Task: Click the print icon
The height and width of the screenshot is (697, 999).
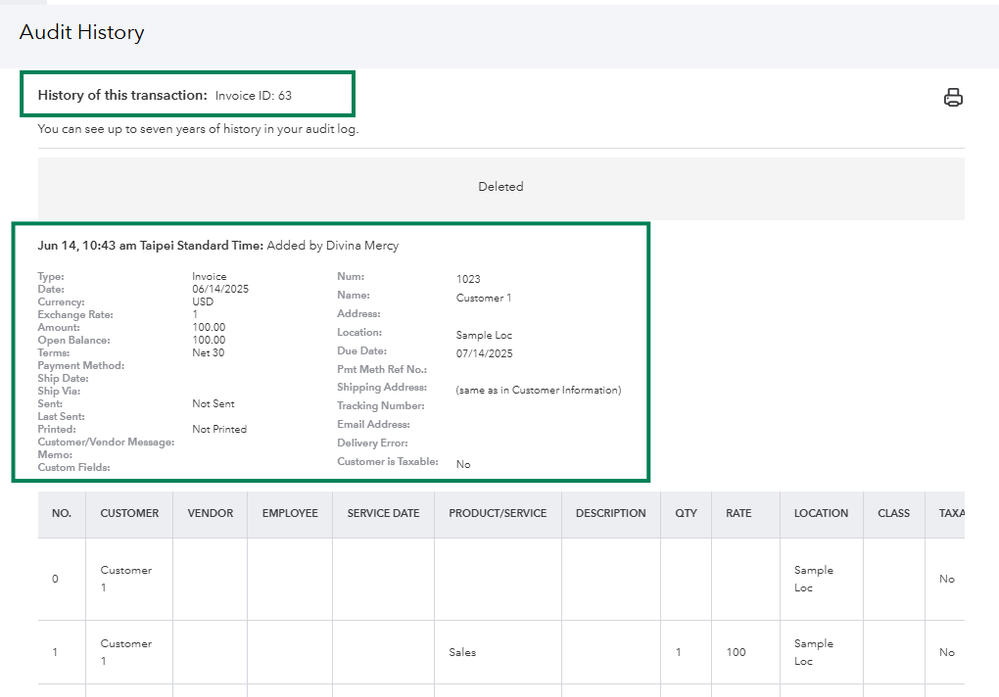Action: click(953, 97)
